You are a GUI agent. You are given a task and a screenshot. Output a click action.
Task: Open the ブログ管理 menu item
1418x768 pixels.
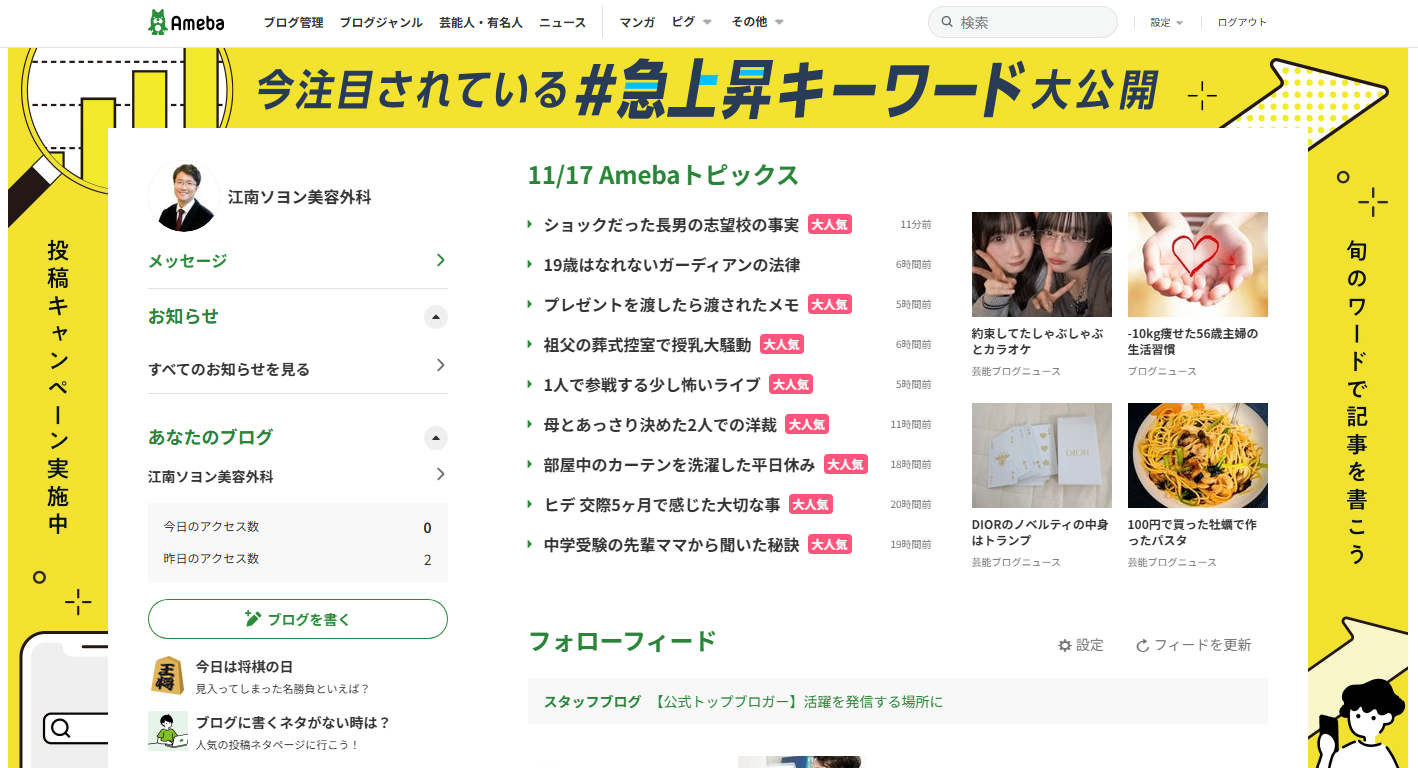[x=293, y=21]
